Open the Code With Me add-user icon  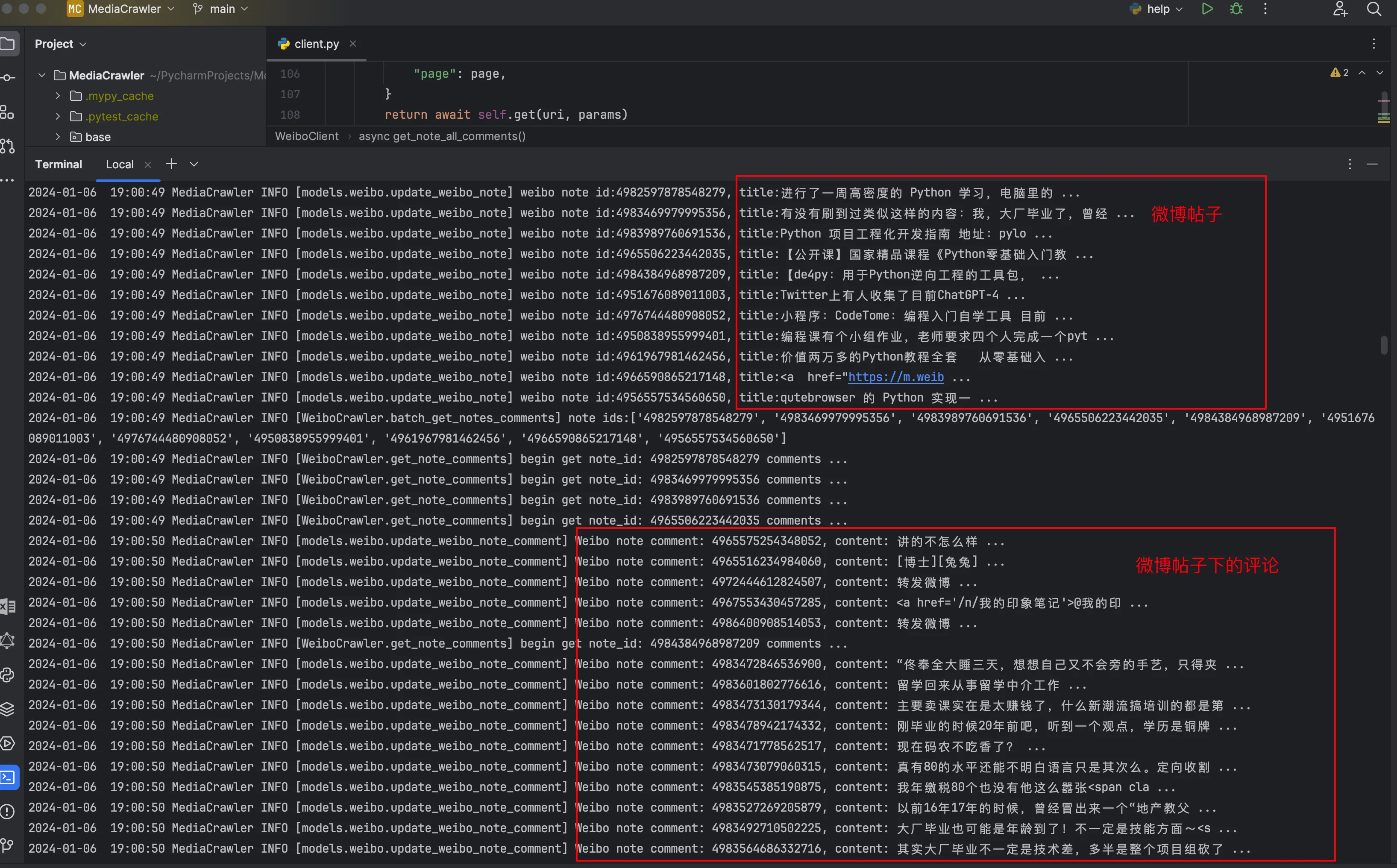[x=1340, y=9]
